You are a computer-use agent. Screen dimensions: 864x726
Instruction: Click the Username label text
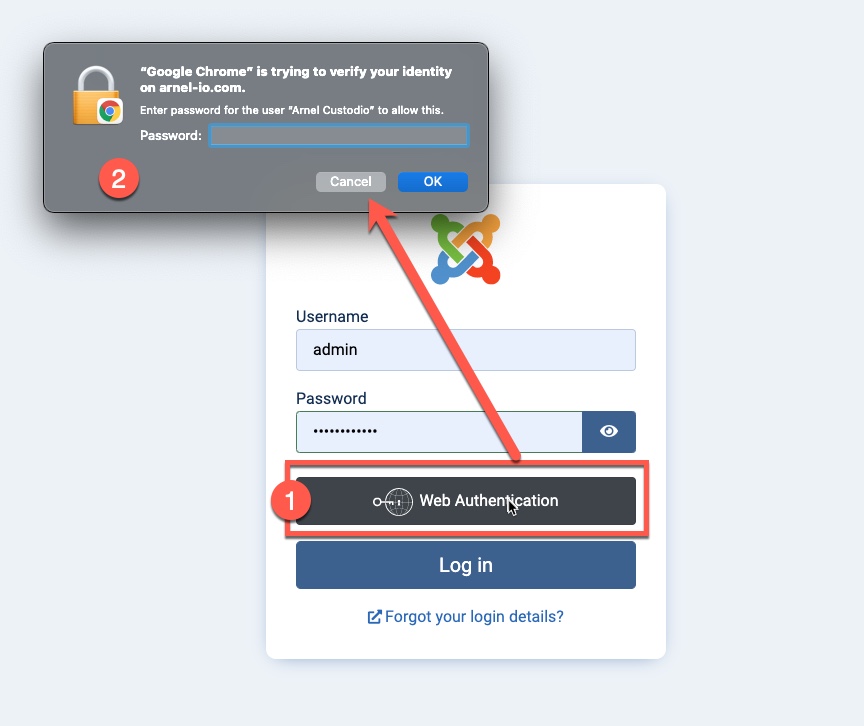(332, 316)
